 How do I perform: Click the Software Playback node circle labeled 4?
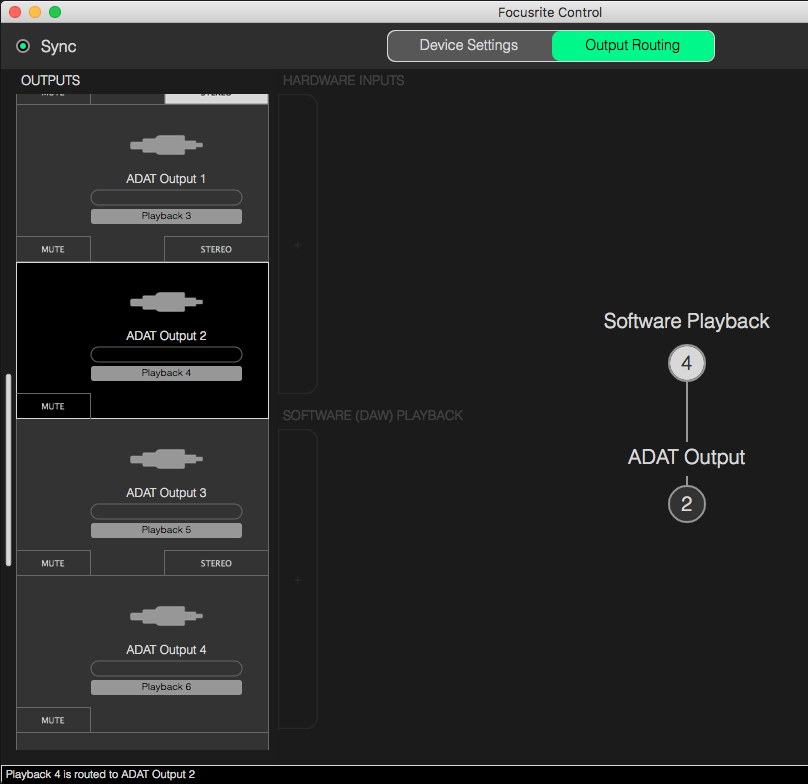click(686, 363)
